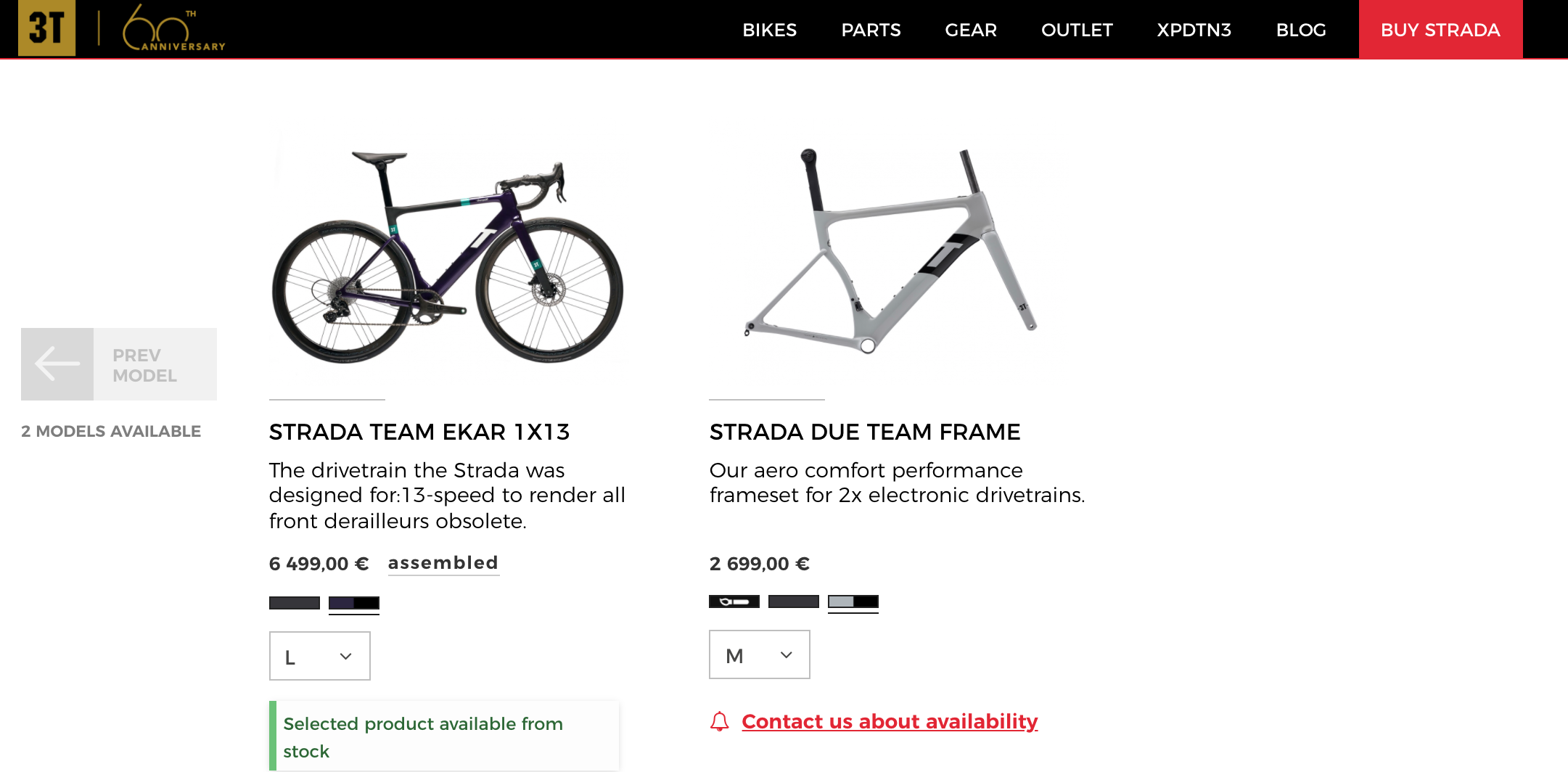Select the grey-black frame color swatch
1568x772 pixels.
(x=853, y=601)
